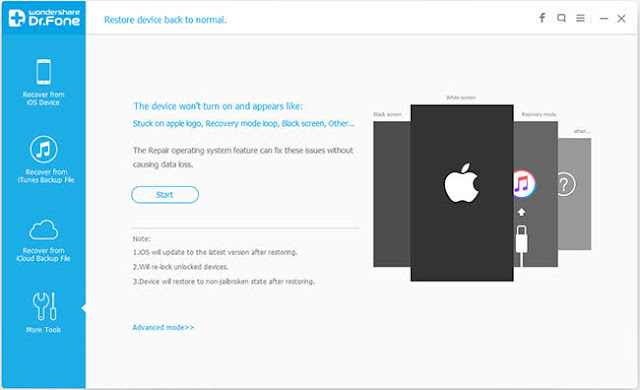Minimize the Dr.Fone window
Screen dimensions: 640x390
coord(604,18)
